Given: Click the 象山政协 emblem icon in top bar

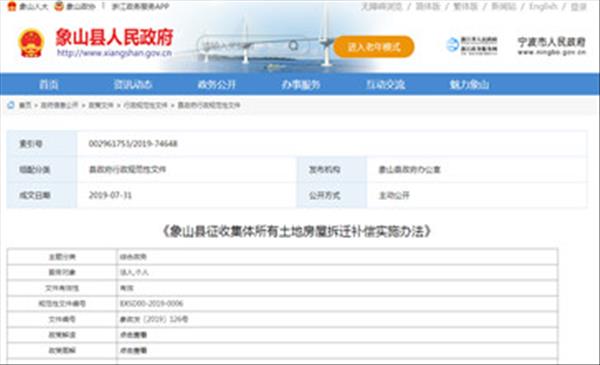Looking at the screenshot, I should (59, 6).
